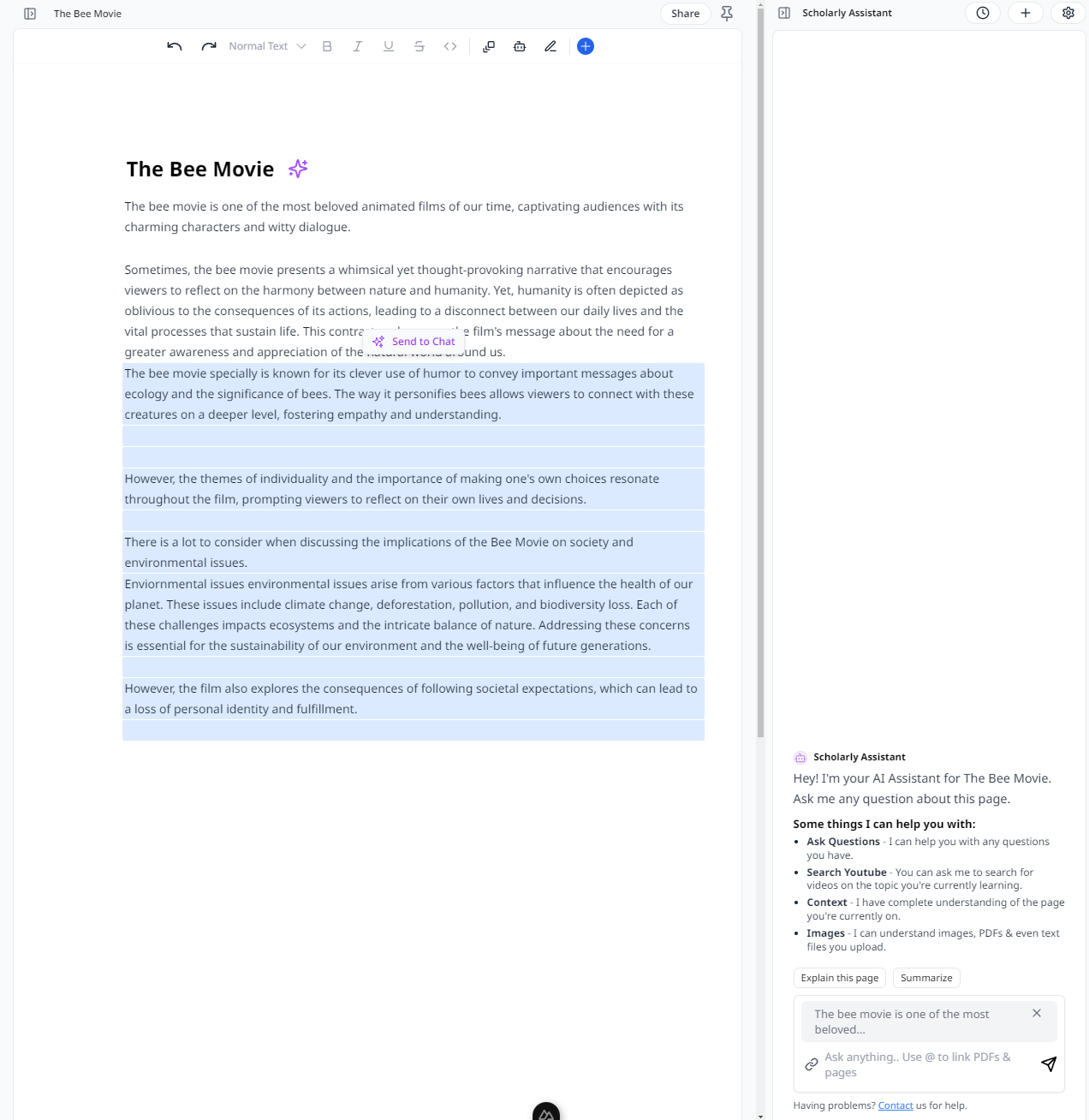Redo the last edit
The height and width of the screenshot is (1120, 1089).
[209, 46]
